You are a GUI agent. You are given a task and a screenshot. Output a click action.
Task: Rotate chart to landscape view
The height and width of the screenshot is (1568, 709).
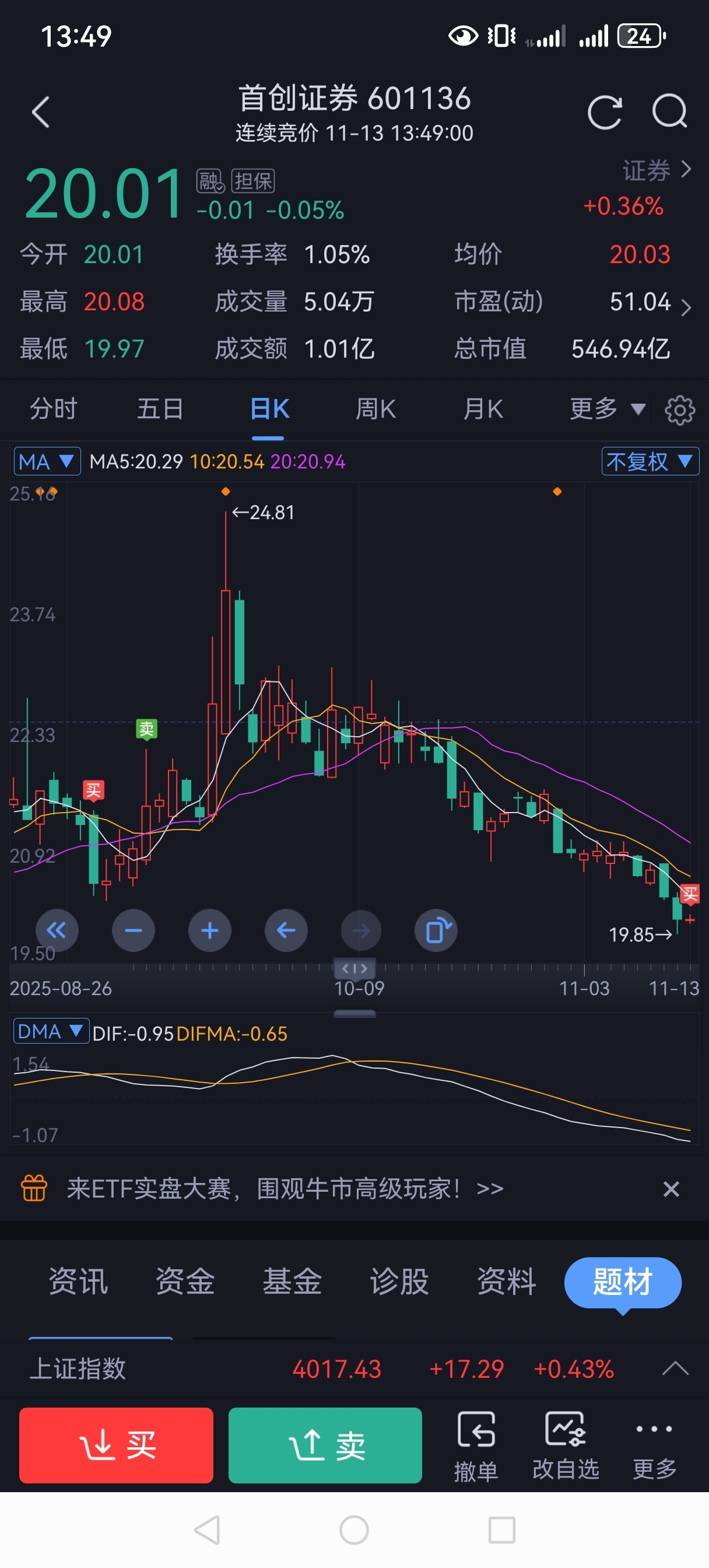tap(436, 930)
